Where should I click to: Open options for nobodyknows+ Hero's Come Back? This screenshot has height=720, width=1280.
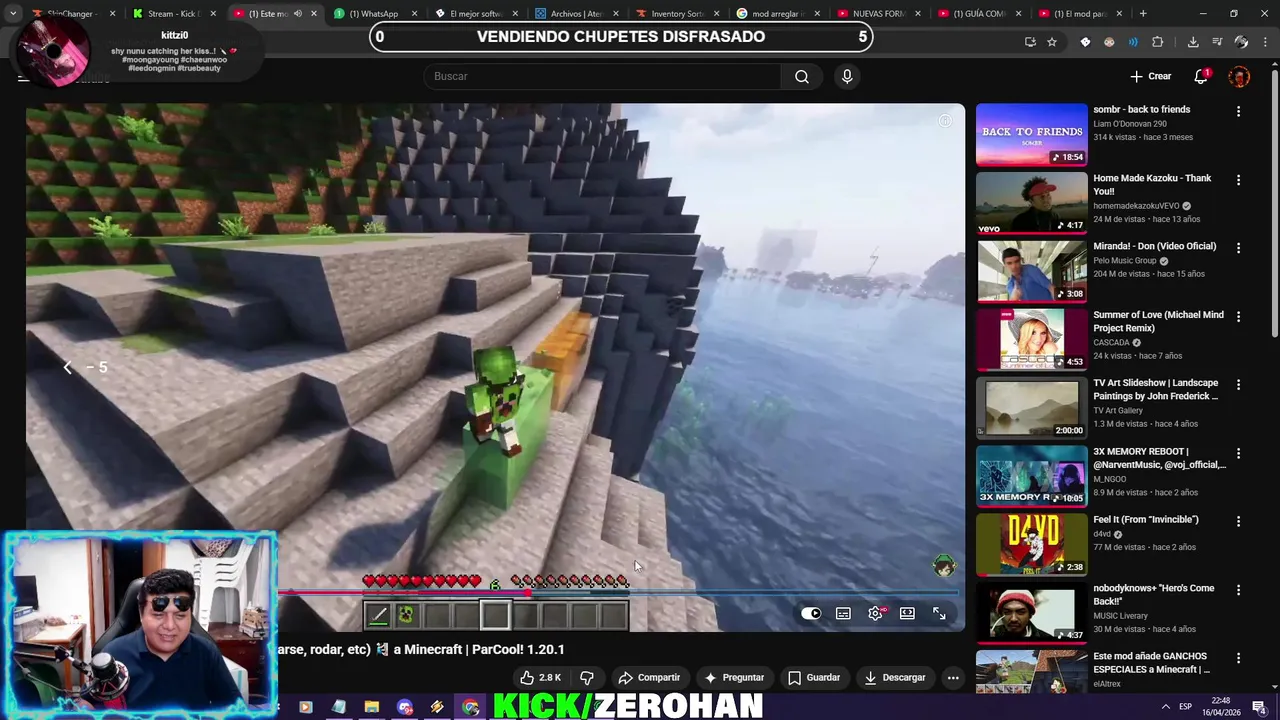tap(1239, 591)
